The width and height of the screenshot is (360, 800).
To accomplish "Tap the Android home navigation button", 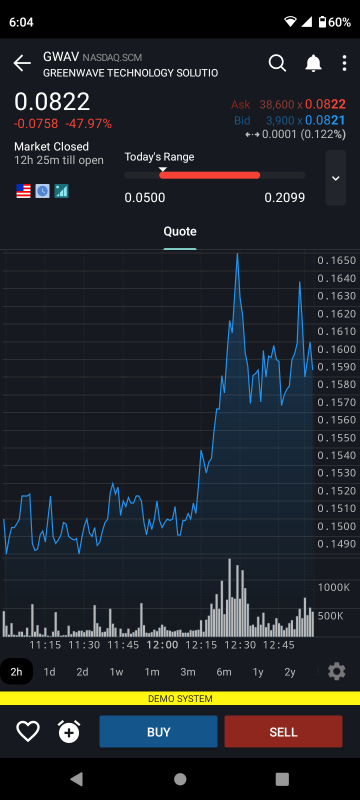I will point(180,779).
